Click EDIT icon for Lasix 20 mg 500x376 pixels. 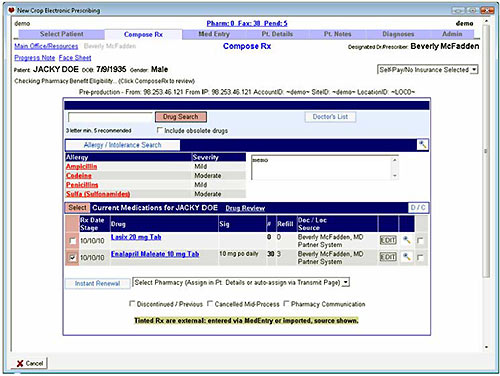[x=388, y=240]
